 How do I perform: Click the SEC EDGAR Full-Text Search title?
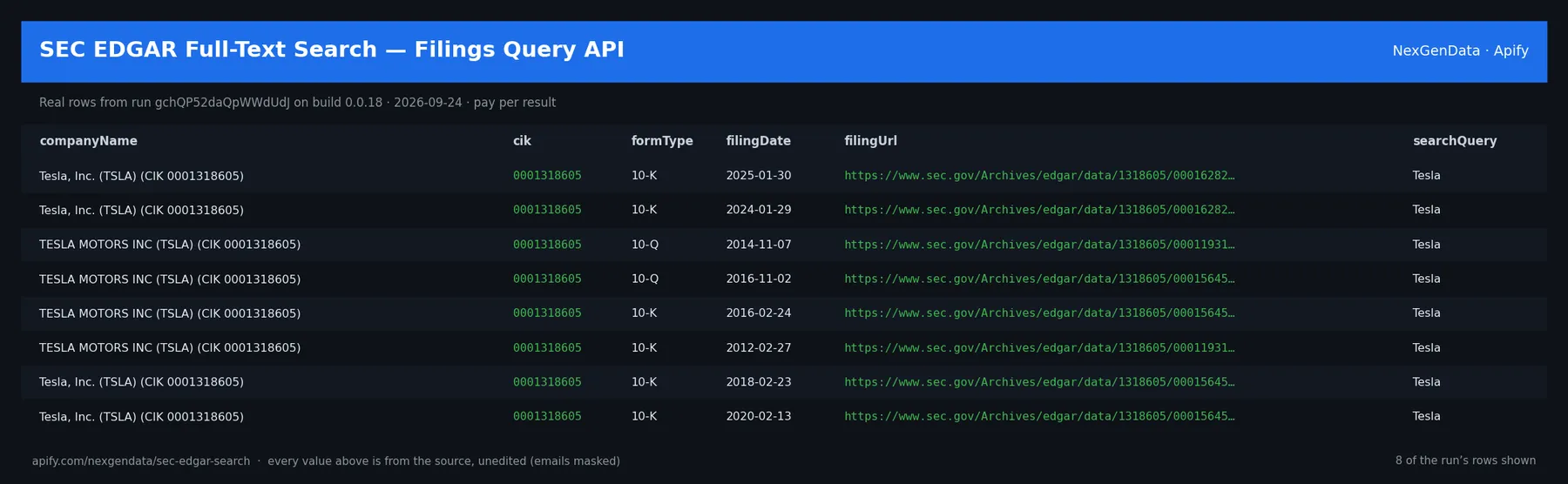pyautogui.click(x=332, y=50)
